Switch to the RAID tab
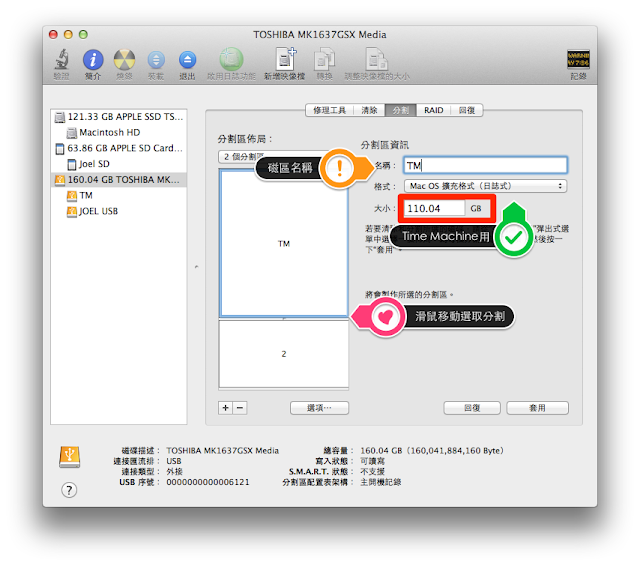The height and width of the screenshot is (566, 640). [433, 110]
